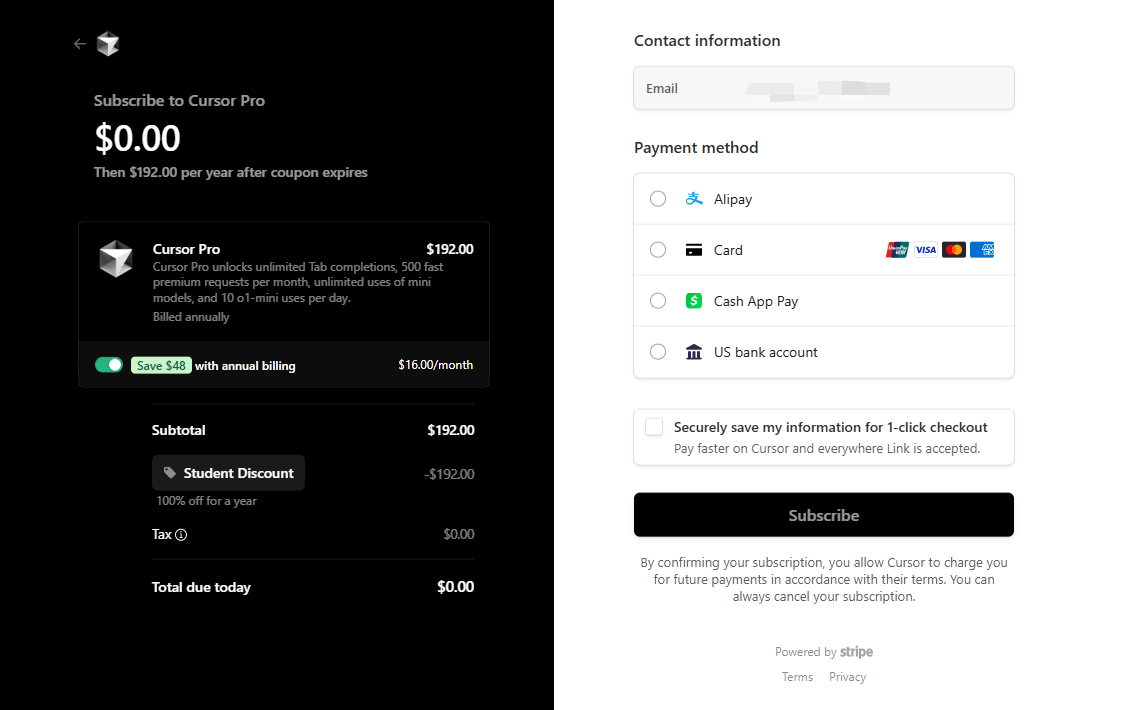Click the Cash App Pay logo
1125x710 pixels.
click(x=694, y=300)
